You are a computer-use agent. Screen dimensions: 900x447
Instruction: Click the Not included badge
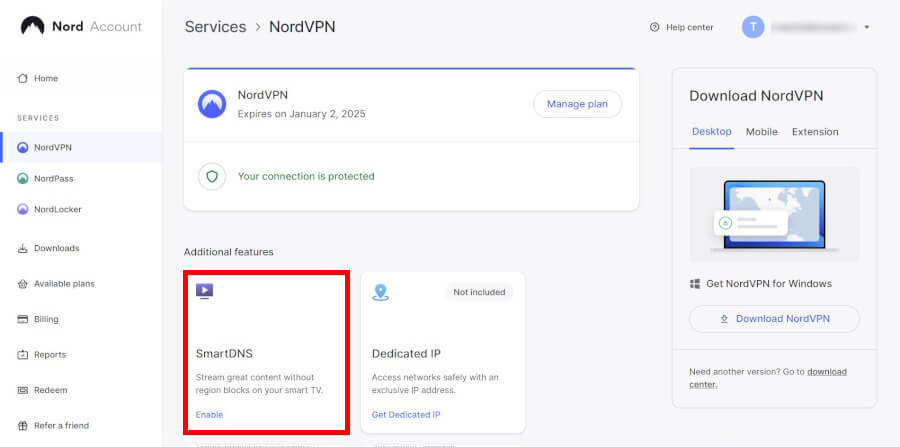(479, 292)
